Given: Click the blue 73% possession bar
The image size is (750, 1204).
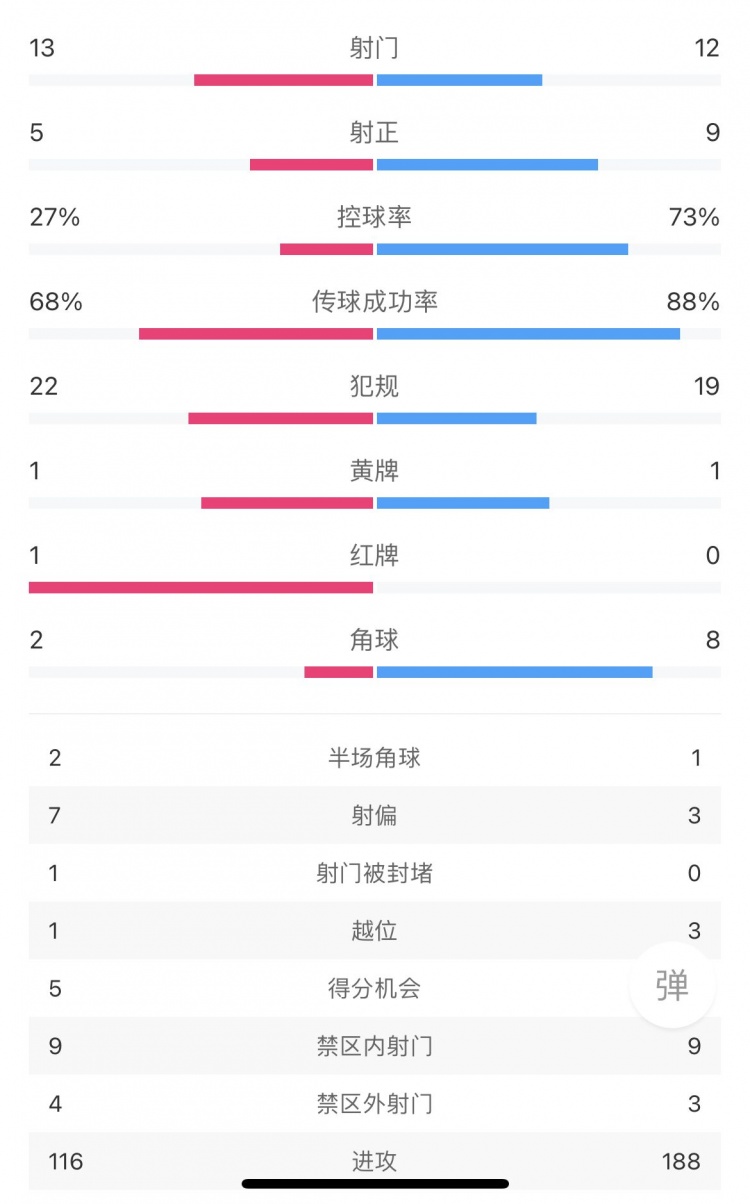Looking at the screenshot, I should tap(502, 249).
